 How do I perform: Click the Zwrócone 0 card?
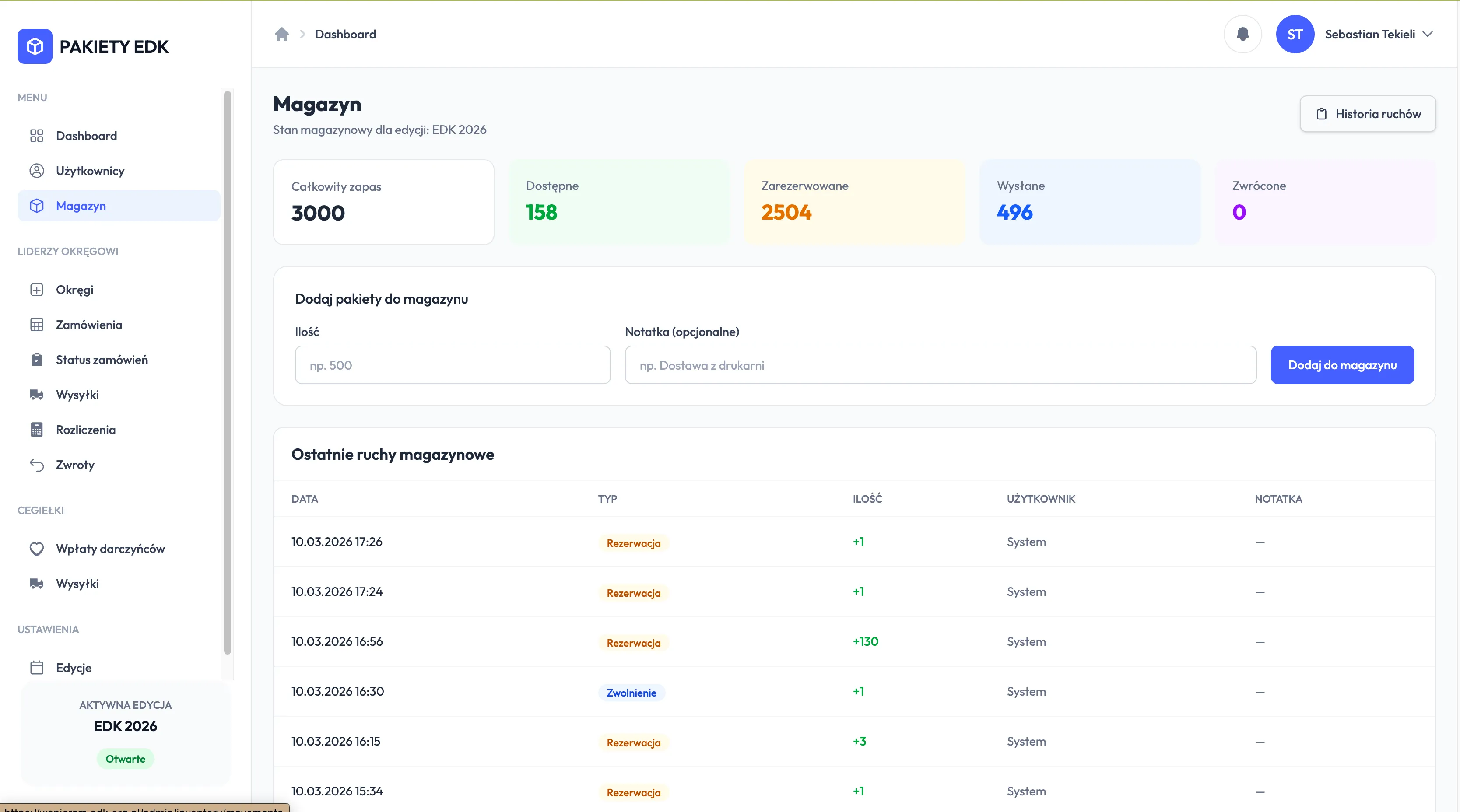tap(1326, 202)
